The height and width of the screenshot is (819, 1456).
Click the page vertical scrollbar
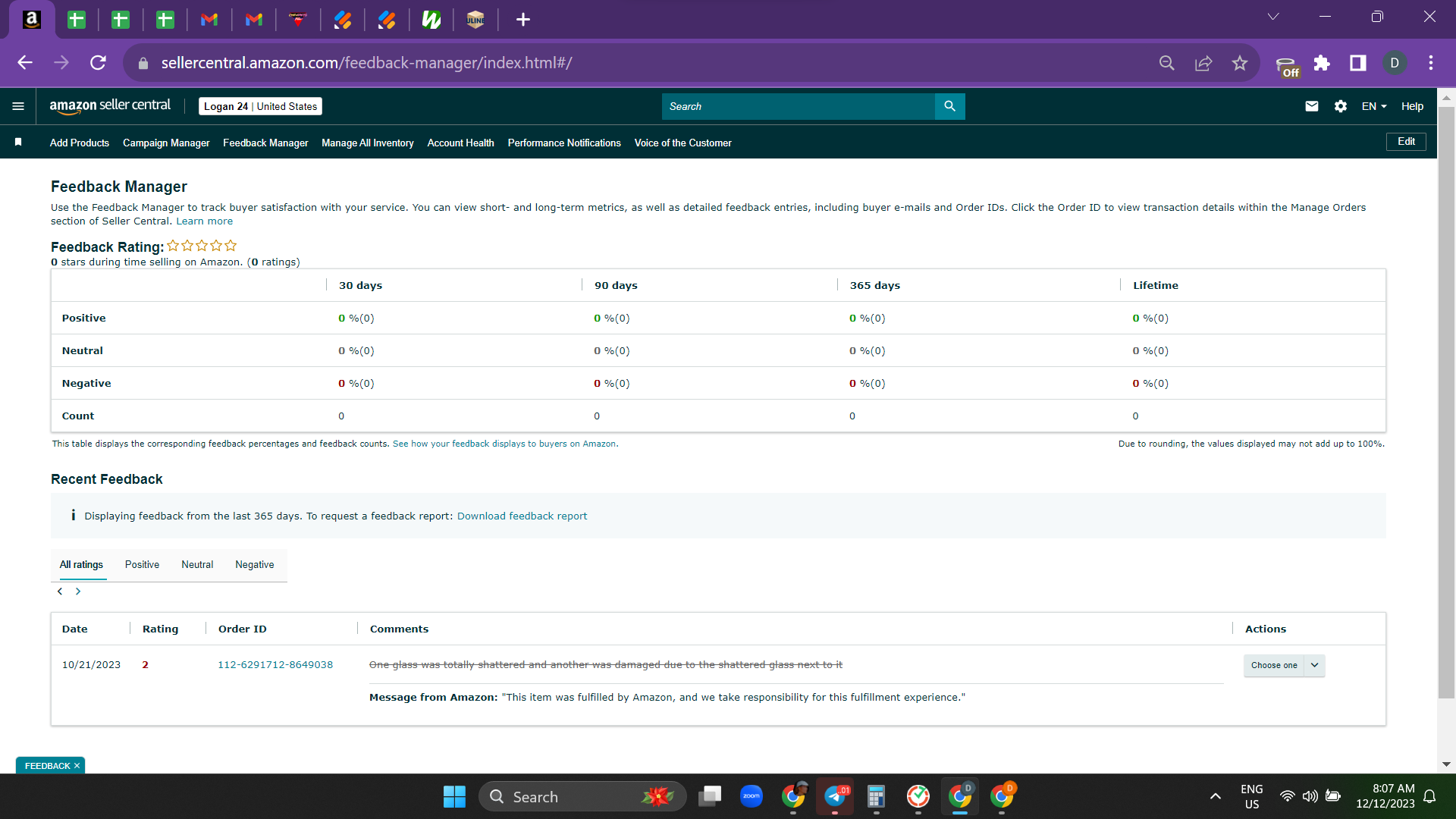click(x=1446, y=402)
